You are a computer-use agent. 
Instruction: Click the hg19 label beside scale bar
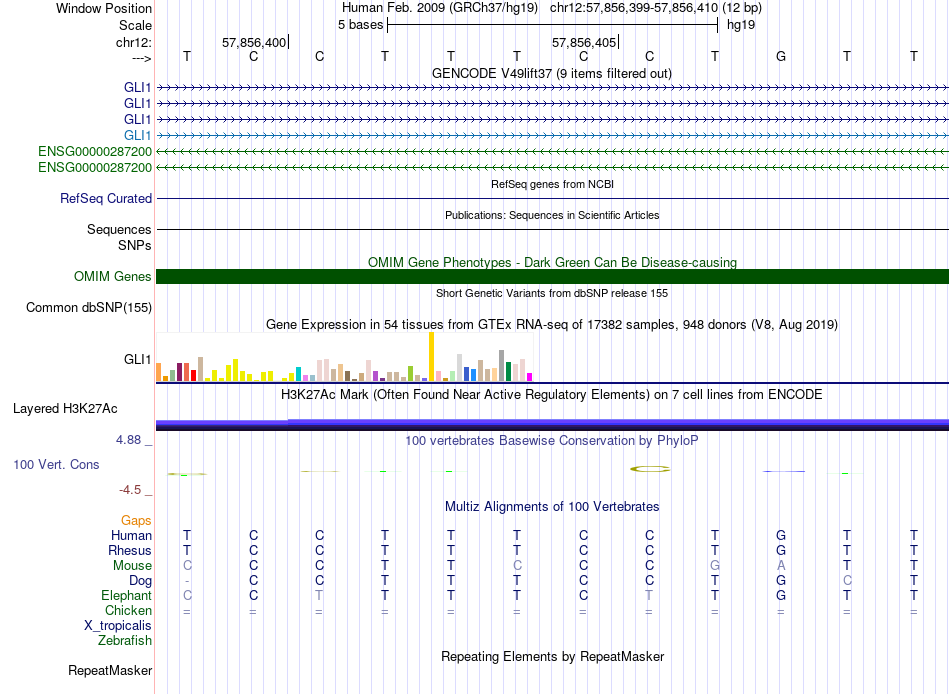[741, 25]
